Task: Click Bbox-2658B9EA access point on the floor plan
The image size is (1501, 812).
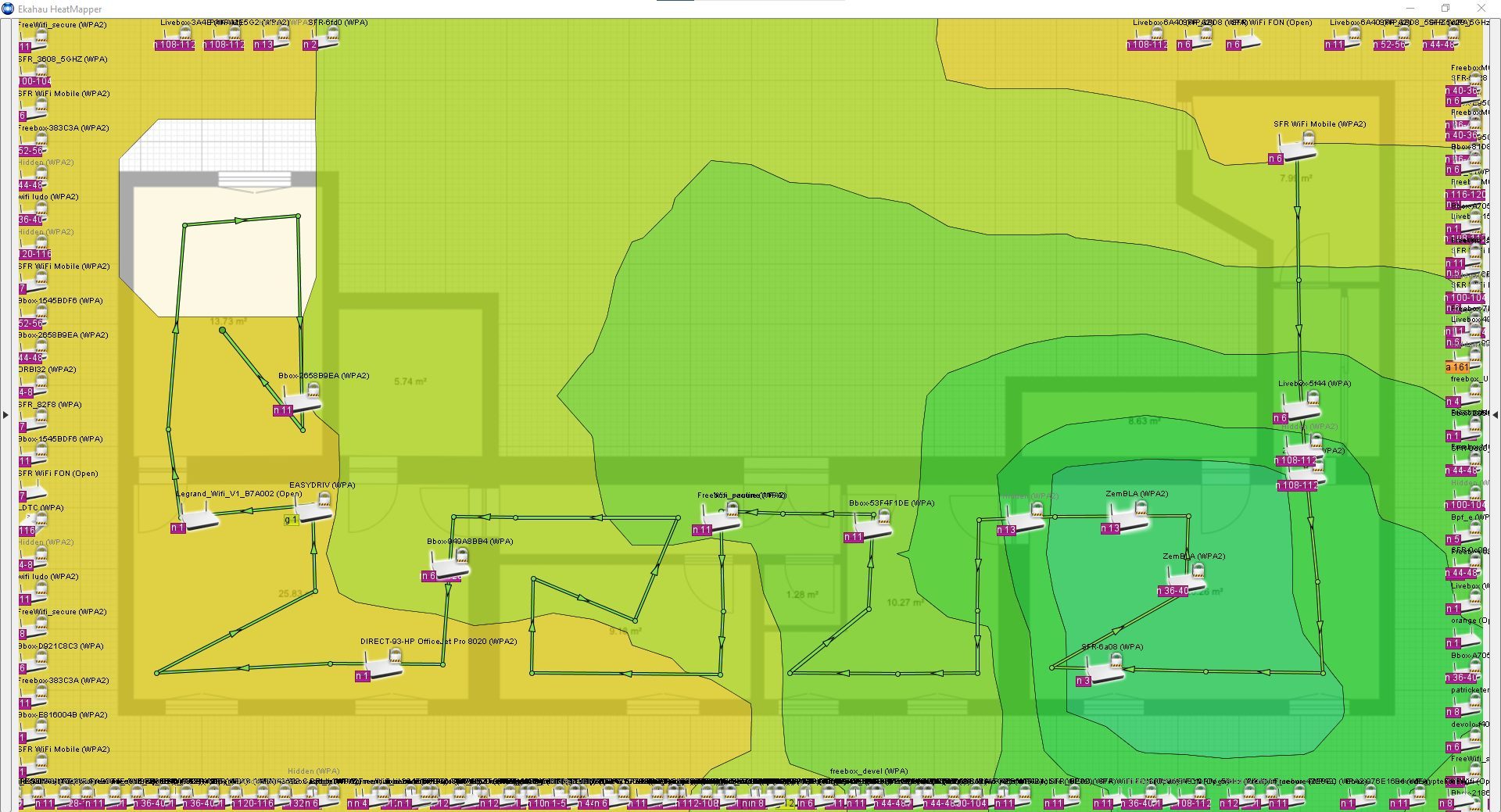Action: click(x=303, y=399)
